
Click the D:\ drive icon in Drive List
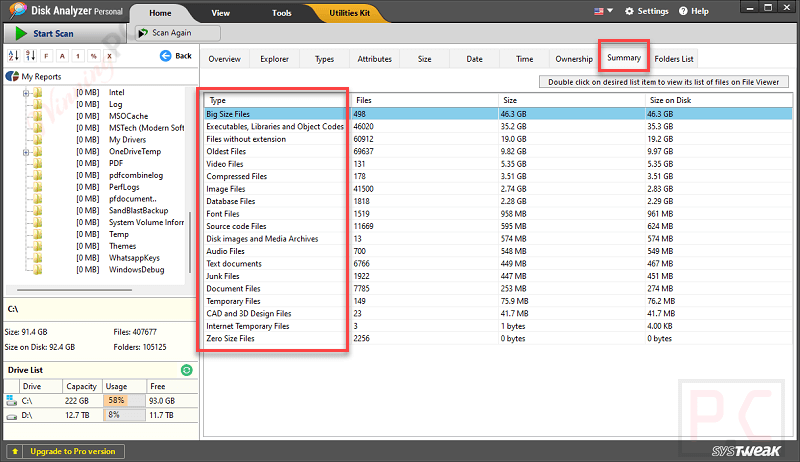click(x=11, y=416)
